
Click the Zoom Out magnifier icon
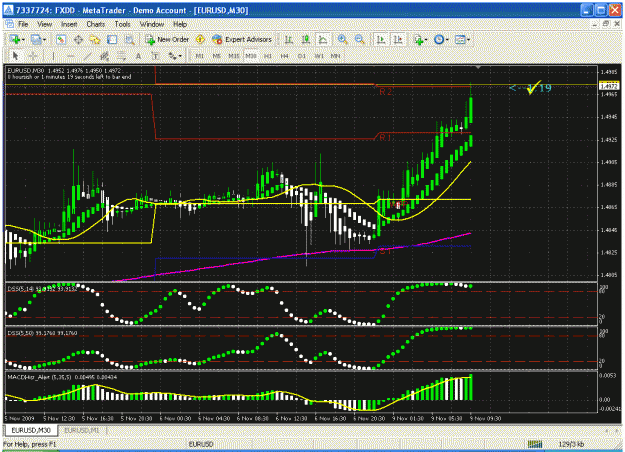tap(360, 39)
